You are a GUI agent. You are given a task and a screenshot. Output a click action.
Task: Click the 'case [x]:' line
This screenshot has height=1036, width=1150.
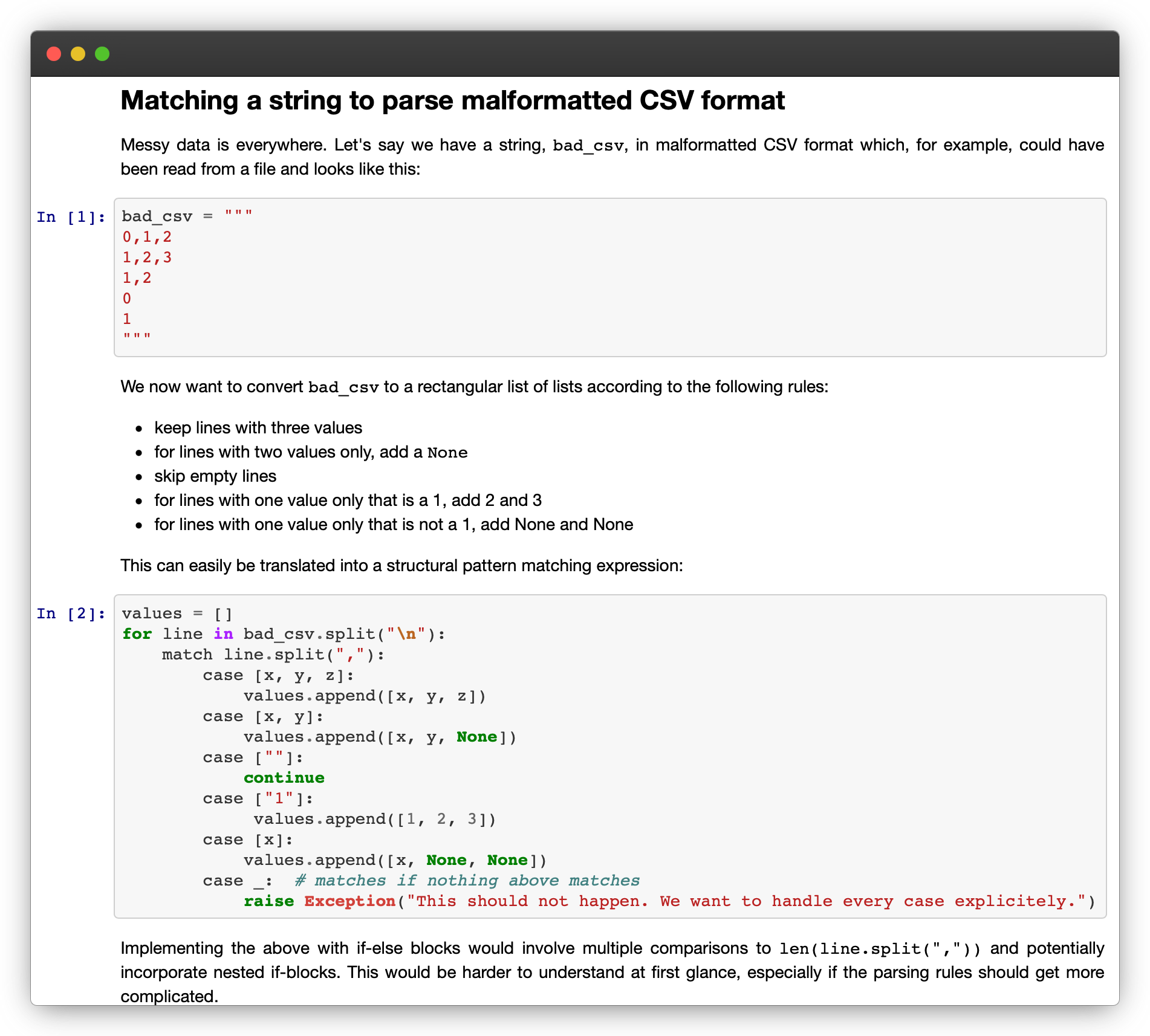pos(248,840)
